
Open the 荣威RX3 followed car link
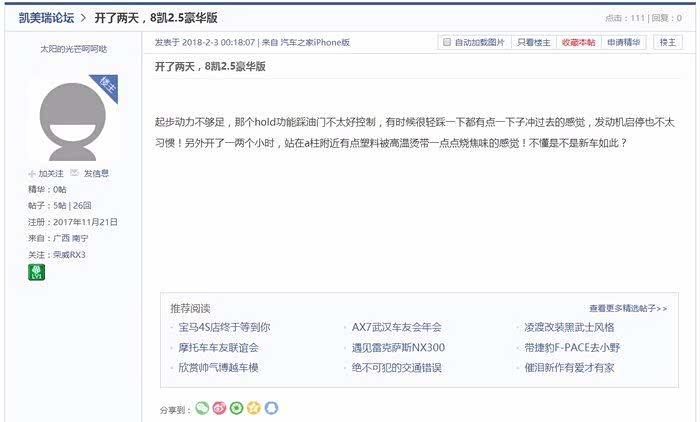[69, 254]
